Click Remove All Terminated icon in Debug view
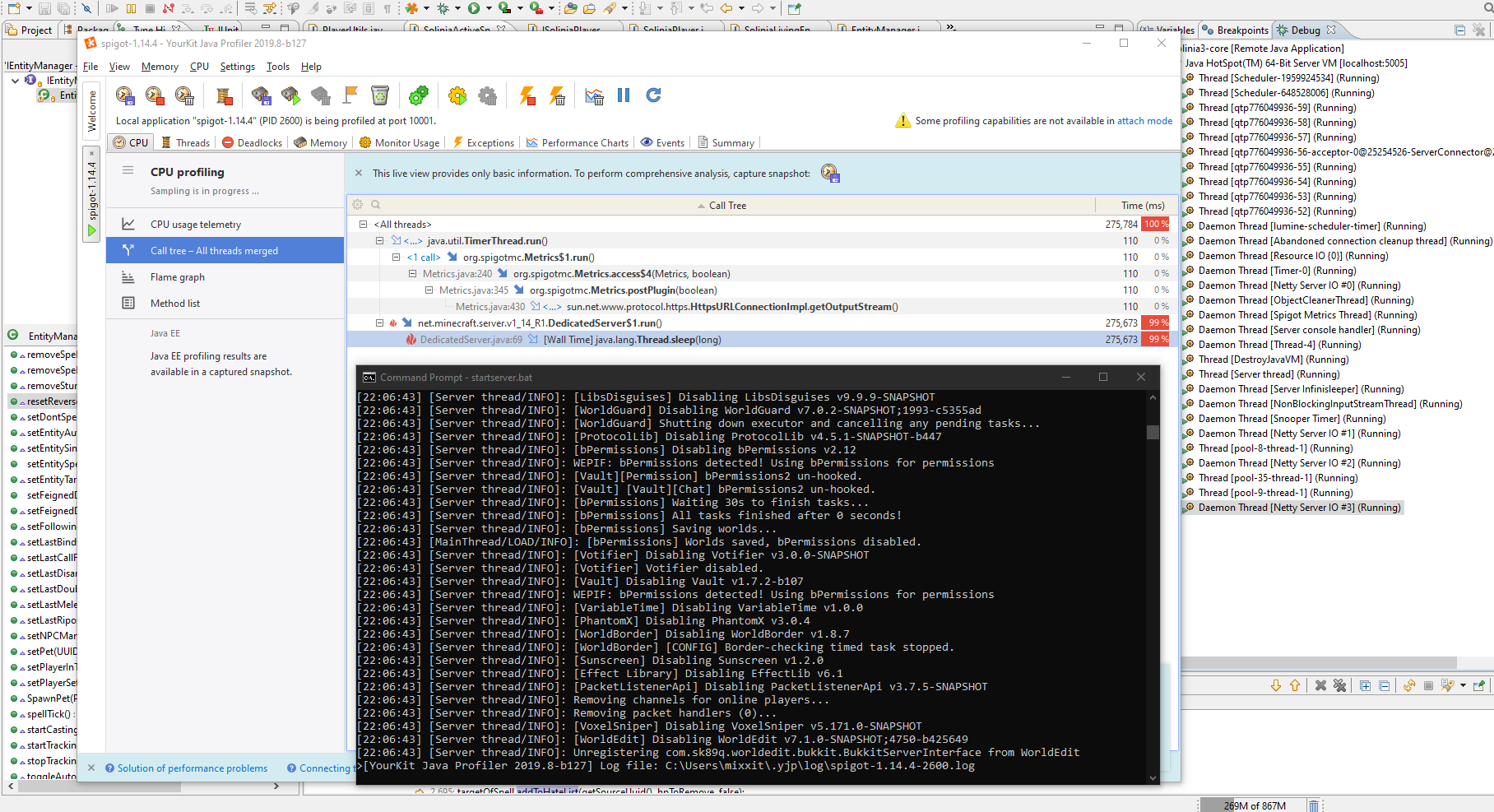 (x=1478, y=30)
